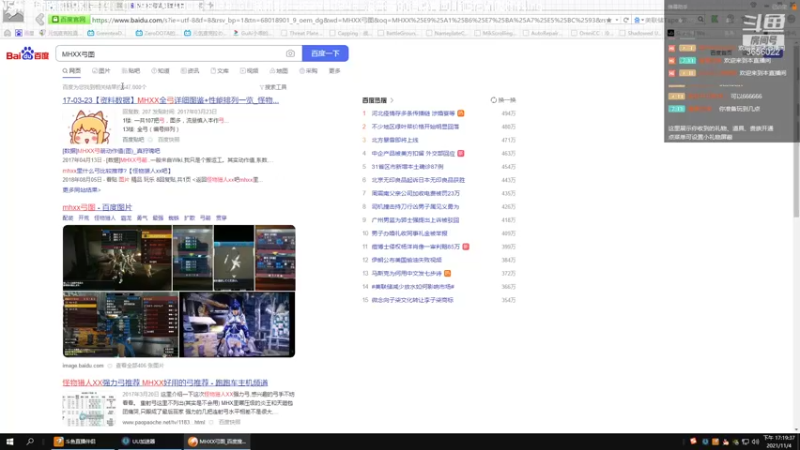Open the thumbnail beside the 强力弓推荐 result
This screenshot has height=450, width=800.
click(x=89, y=409)
